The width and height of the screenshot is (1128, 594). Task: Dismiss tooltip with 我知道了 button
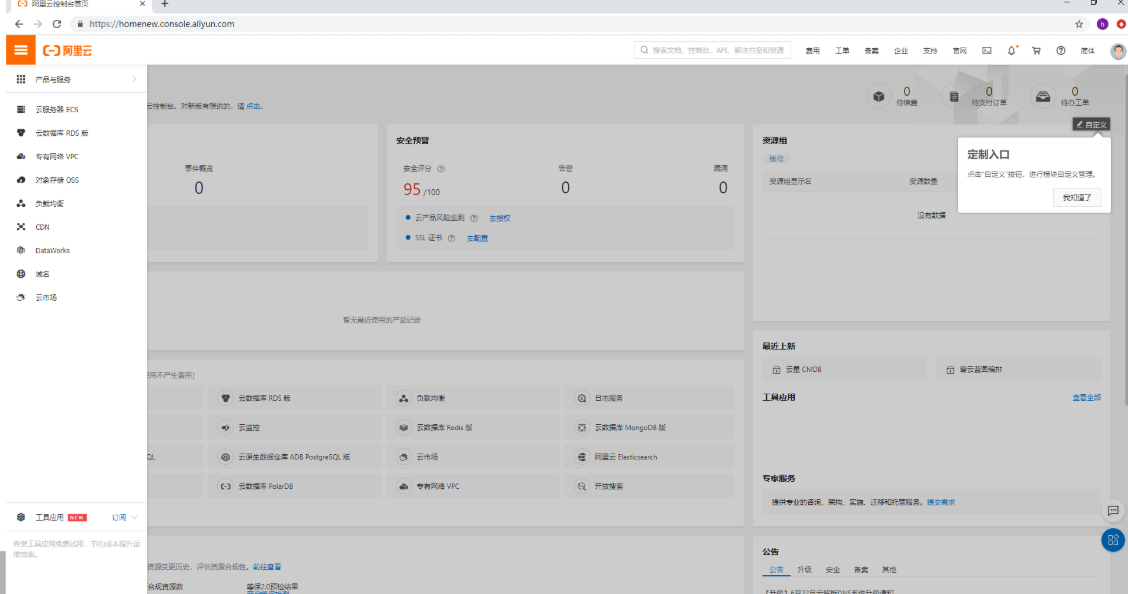[1077, 197]
